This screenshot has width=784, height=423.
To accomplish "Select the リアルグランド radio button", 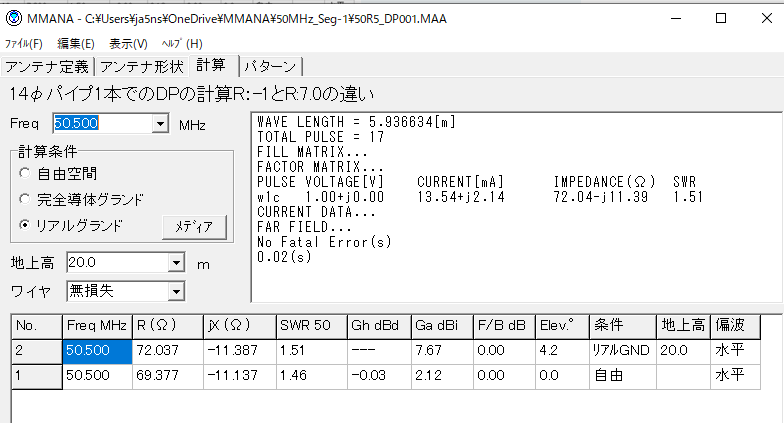I will pos(25,225).
